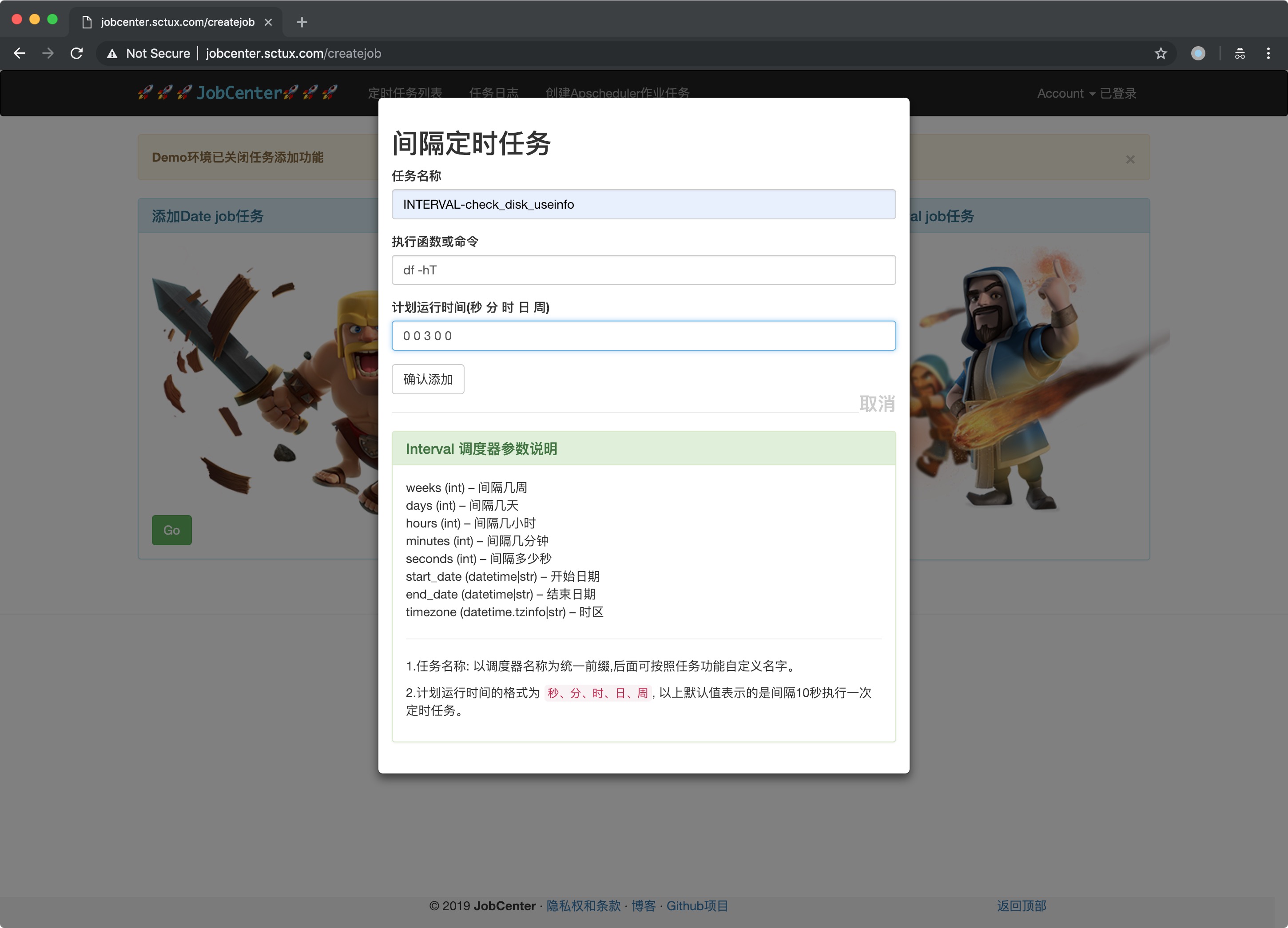Reload the page with the refresh icon
The width and height of the screenshot is (1288, 928).
tap(77, 53)
